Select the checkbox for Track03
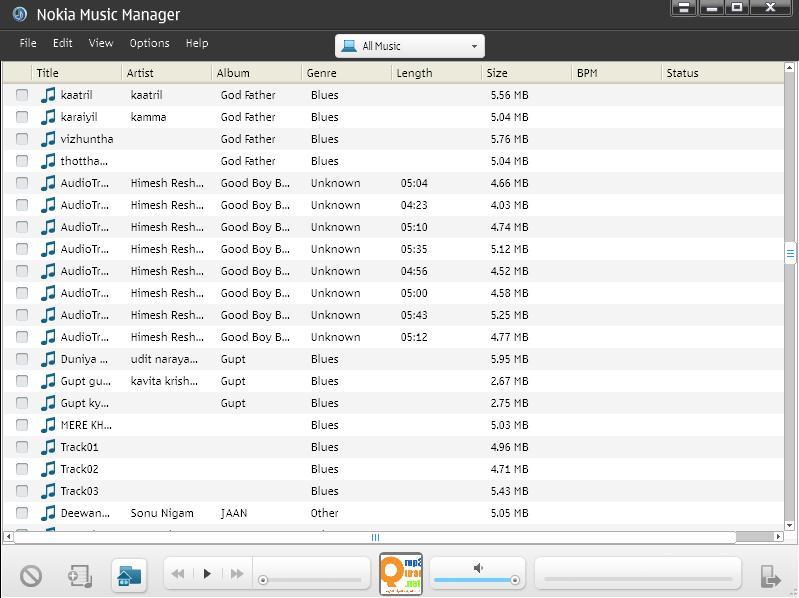Viewport: 799px width, 598px height. click(x=22, y=491)
